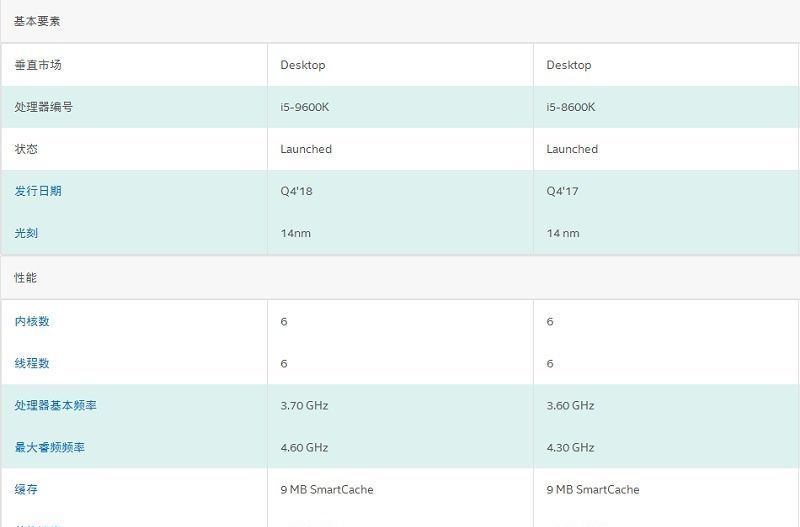Open the 处理器基本频率 link

[56, 406]
